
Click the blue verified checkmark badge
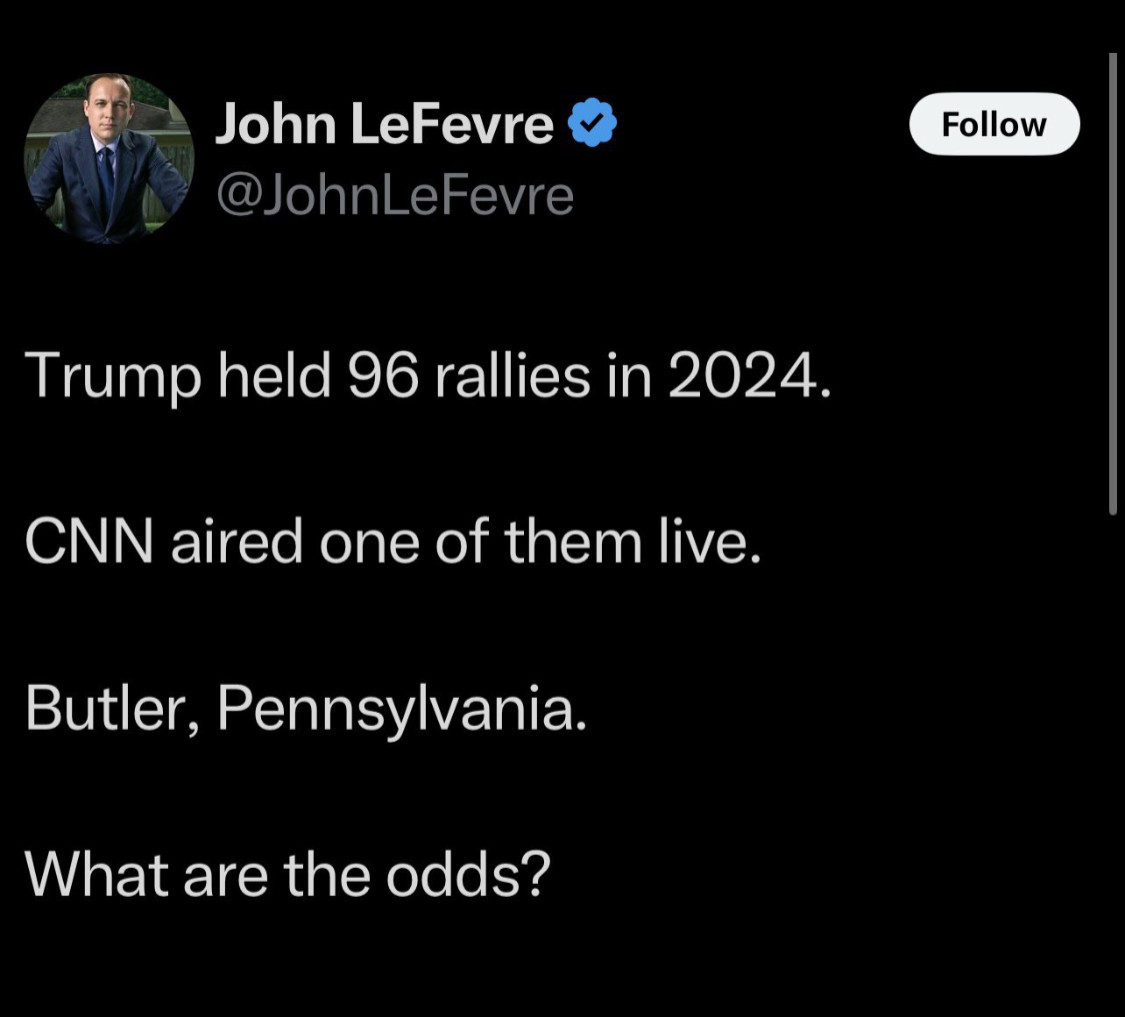pyautogui.click(x=592, y=124)
